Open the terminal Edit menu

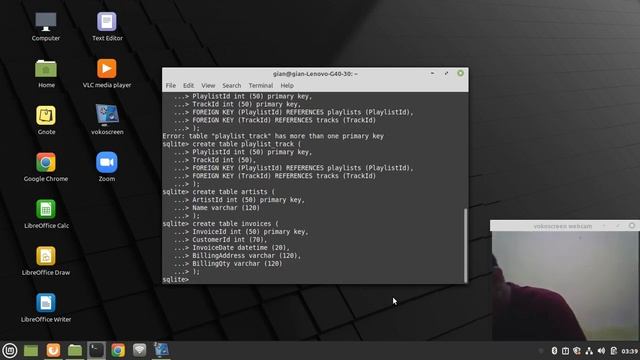coord(188,85)
